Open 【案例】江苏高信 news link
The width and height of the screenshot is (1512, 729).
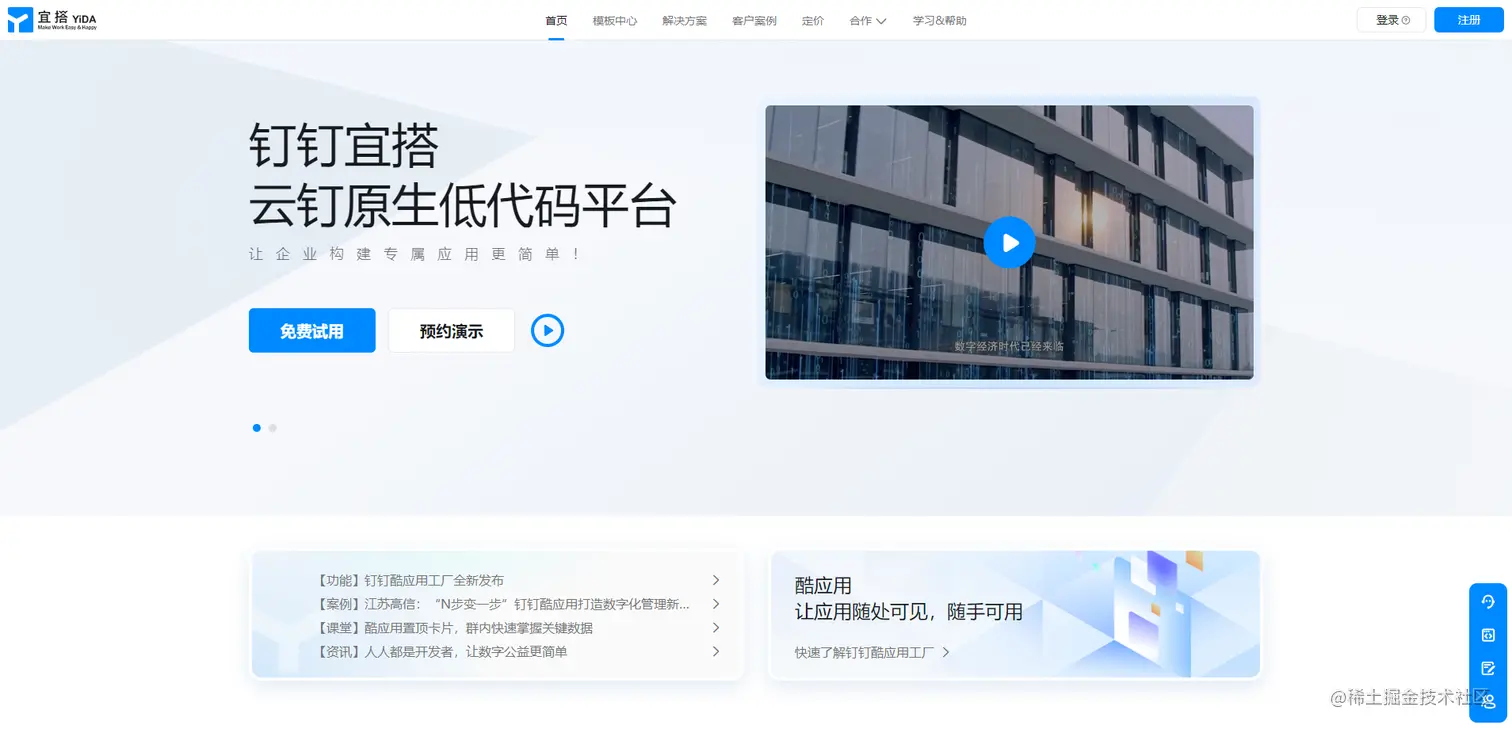pos(502,604)
